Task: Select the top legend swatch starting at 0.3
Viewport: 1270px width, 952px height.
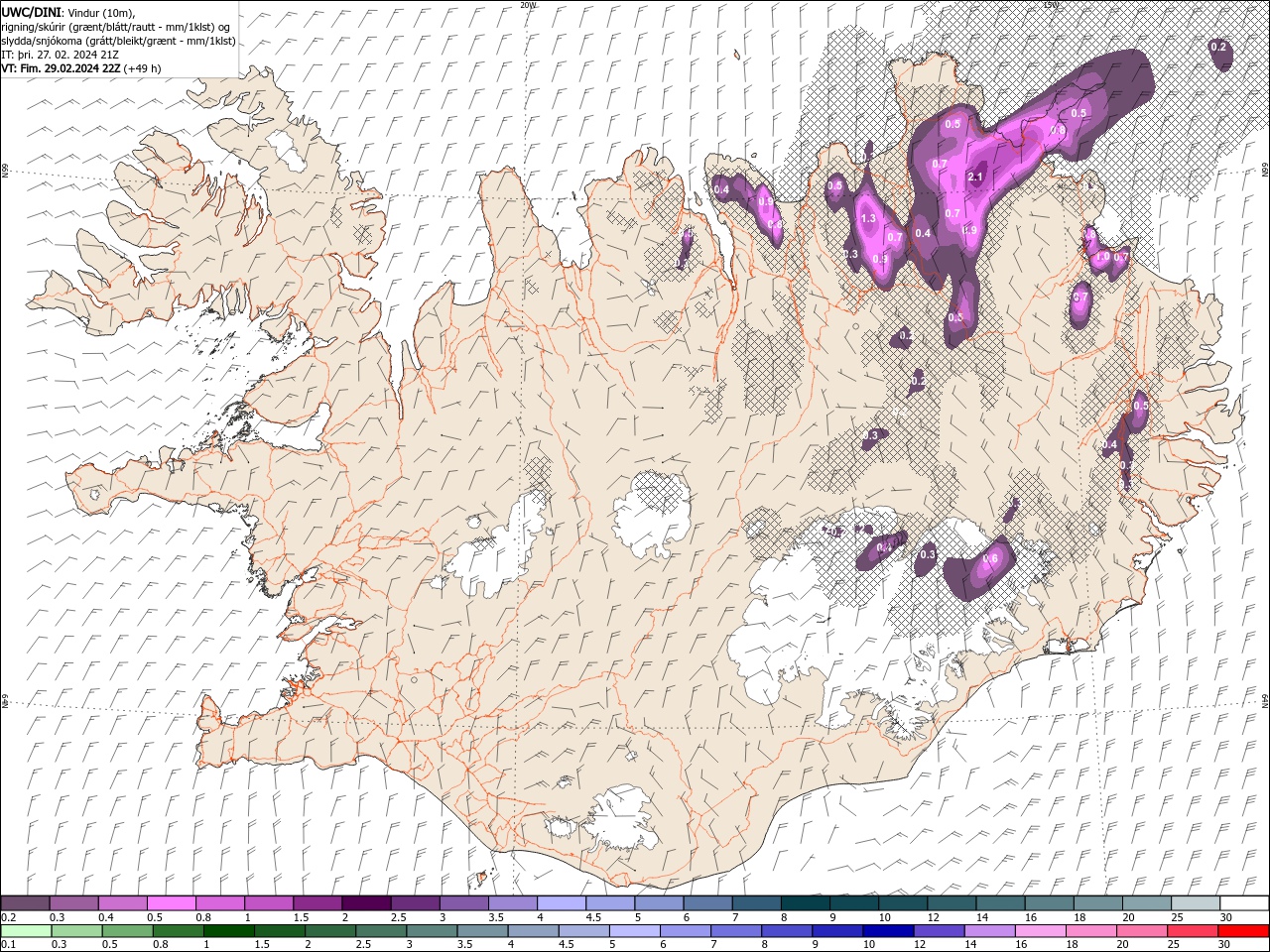Action: [73, 903]
